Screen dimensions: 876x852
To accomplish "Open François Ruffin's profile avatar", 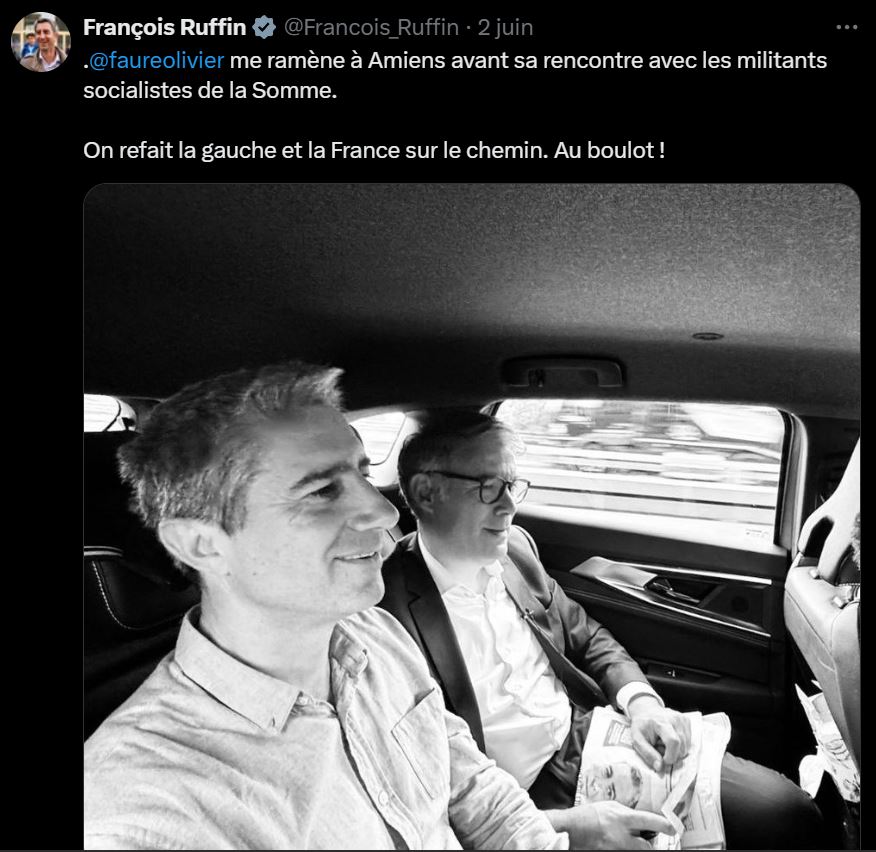I will [41, 42].
